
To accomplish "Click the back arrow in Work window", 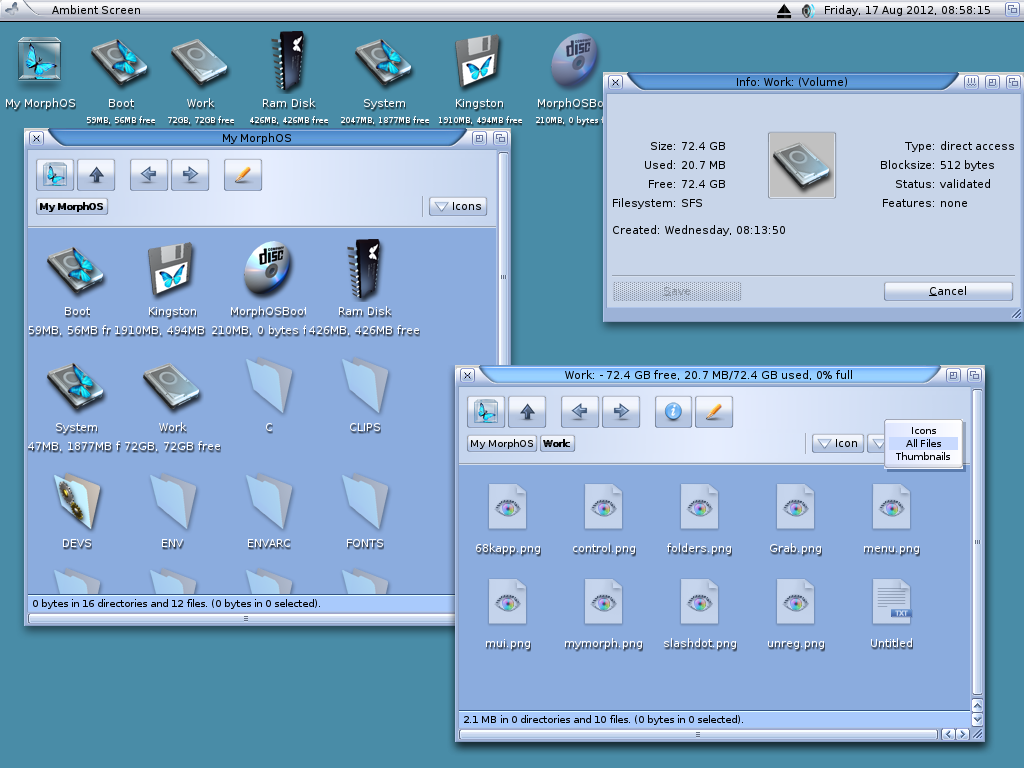I will (579, 411).
